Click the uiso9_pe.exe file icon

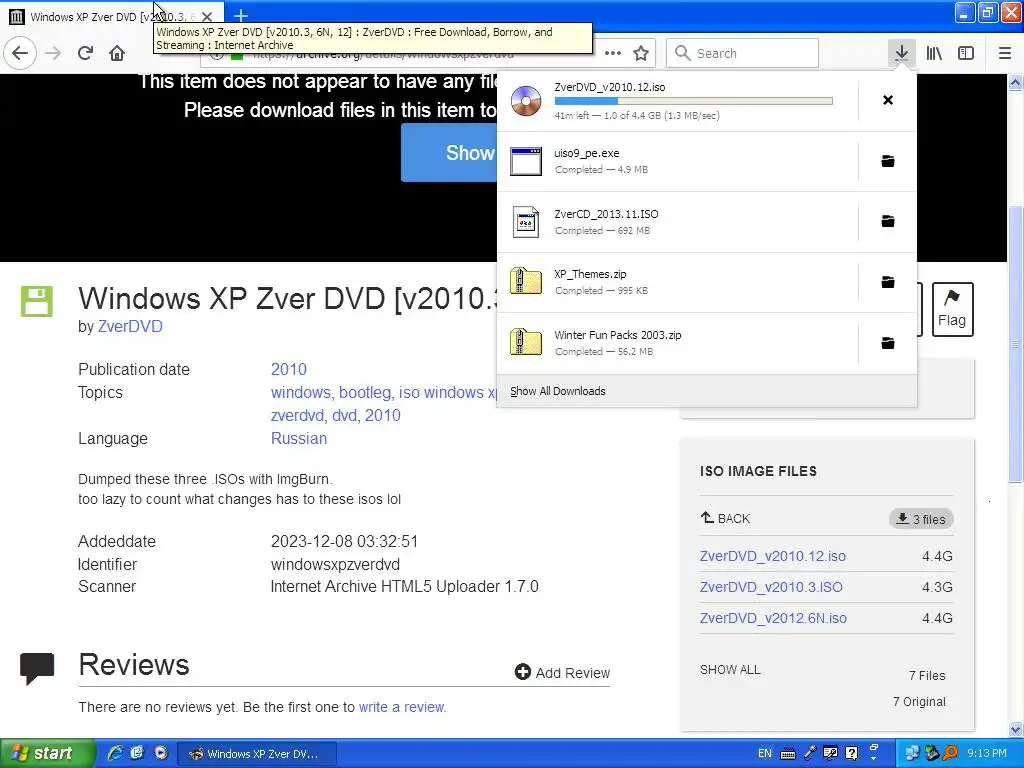coord(526,161)
